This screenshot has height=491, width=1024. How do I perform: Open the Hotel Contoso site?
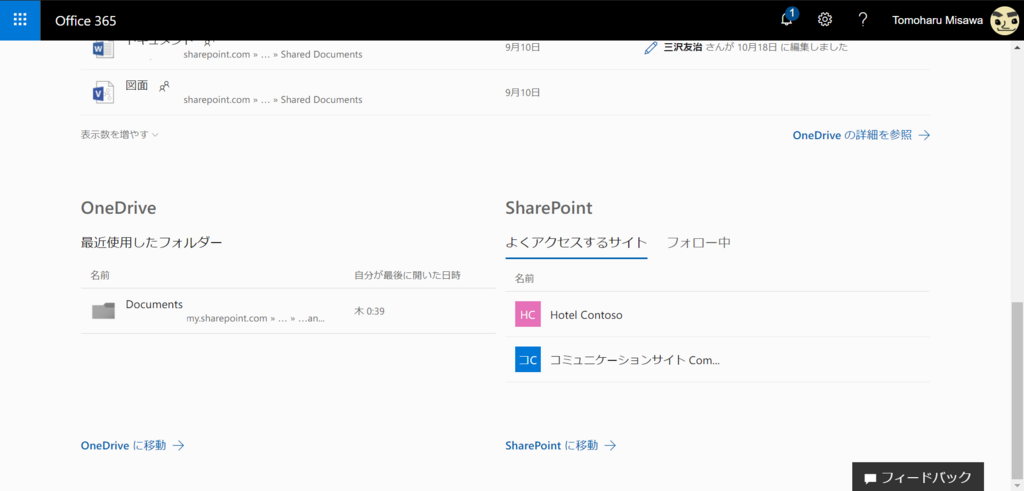click(x=586, y=315)
